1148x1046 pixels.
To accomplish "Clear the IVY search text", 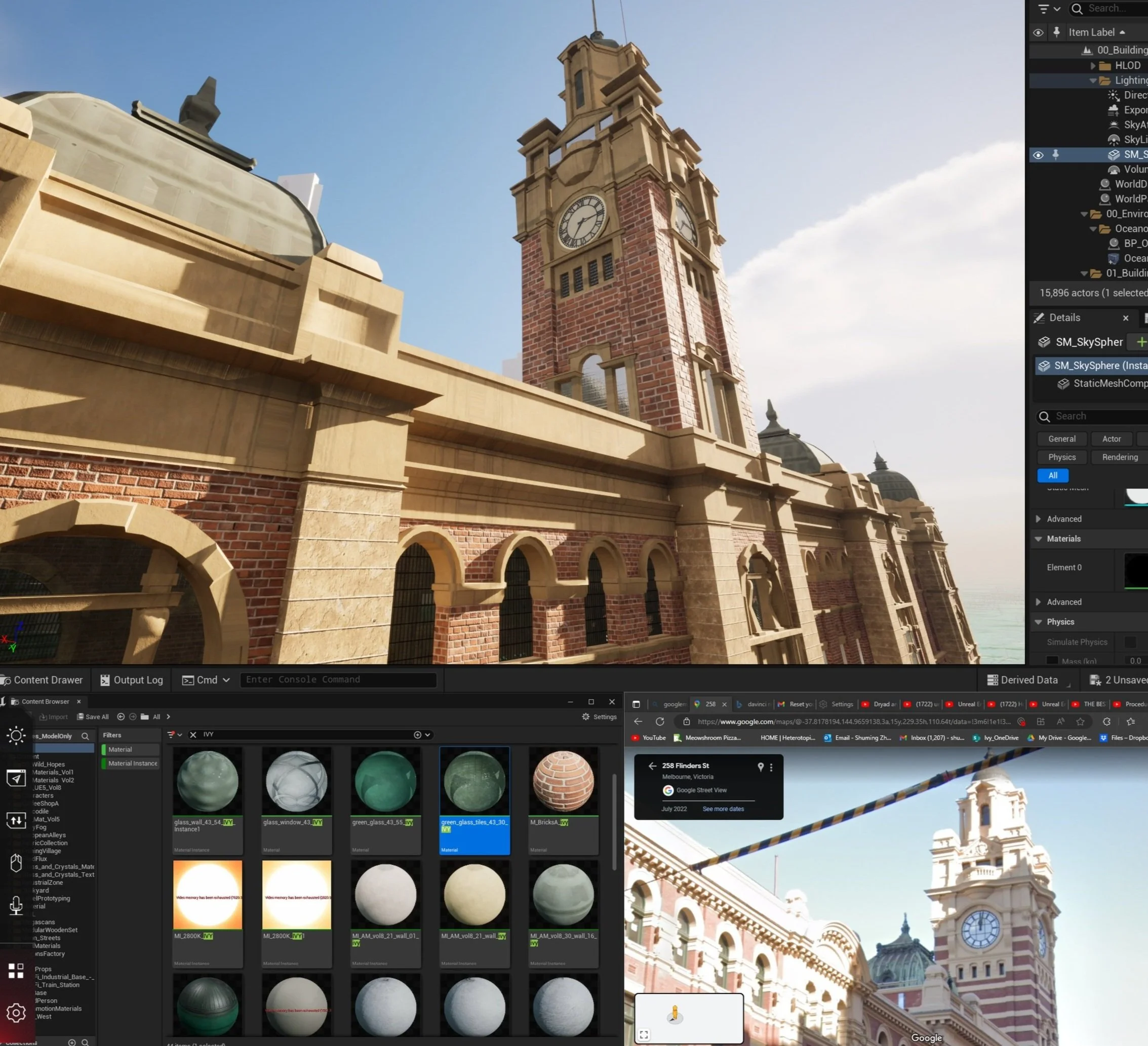I will tap(193, 735).
